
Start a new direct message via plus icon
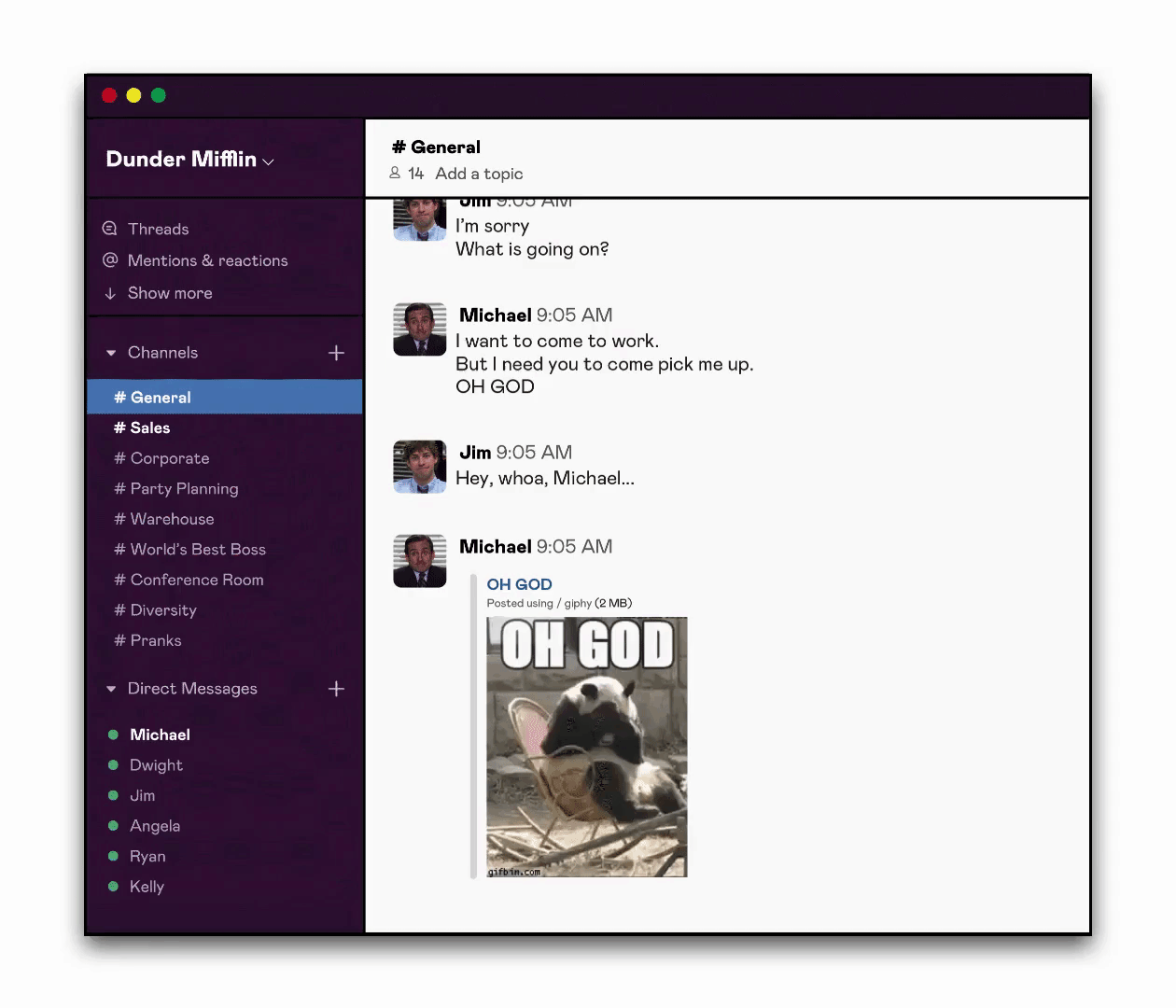tap(336, 688)
